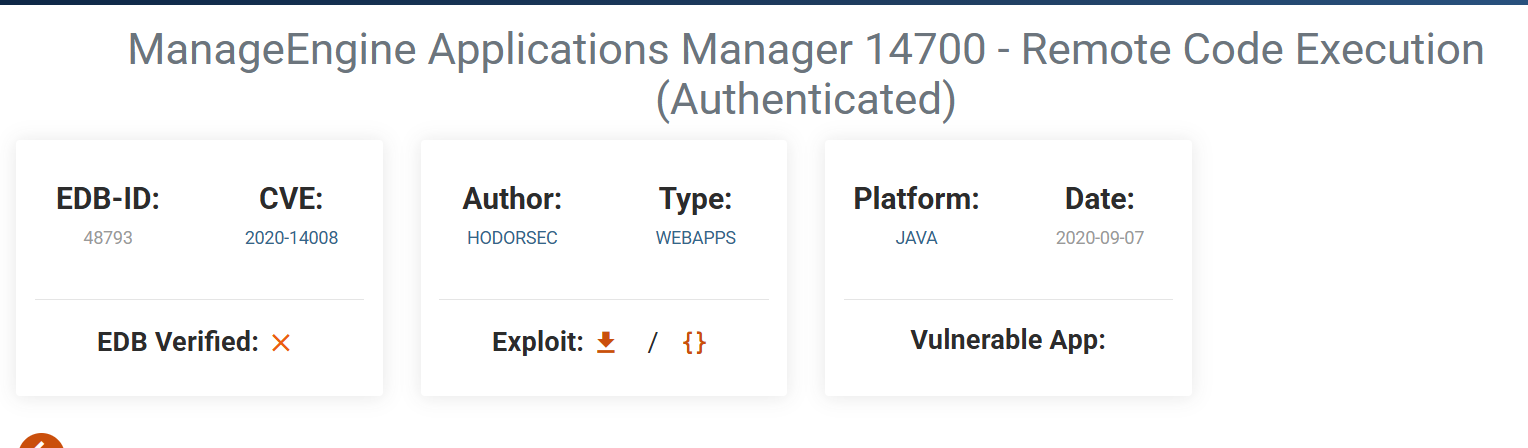Image resolution: width=1528 pixels, height=448 pixels.
Task: Select the date 2020-09-07
Action: tap(1100, 238)
